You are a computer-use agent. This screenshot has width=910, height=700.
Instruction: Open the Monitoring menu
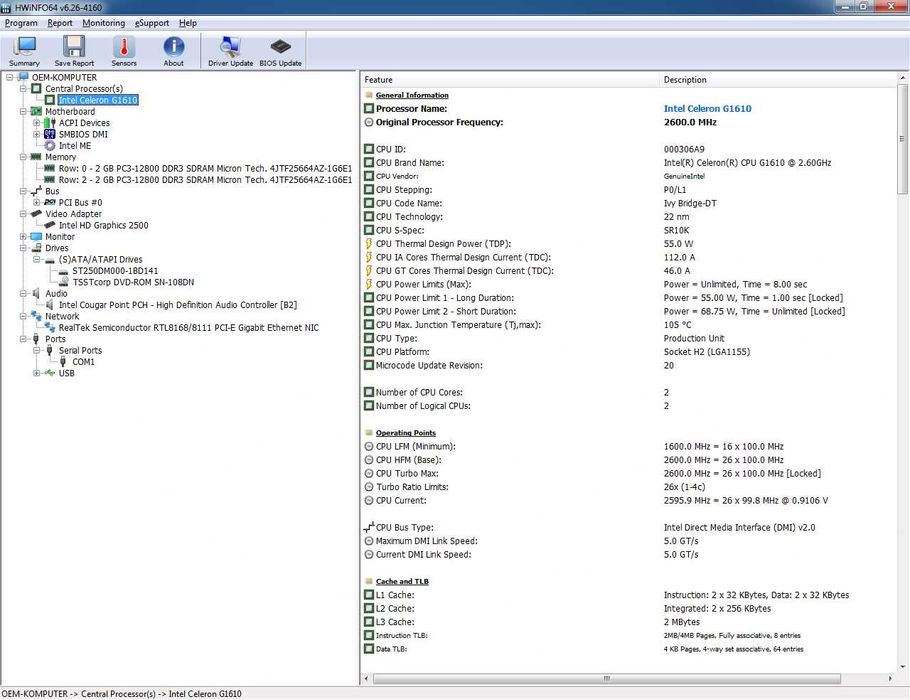(103, 23)
